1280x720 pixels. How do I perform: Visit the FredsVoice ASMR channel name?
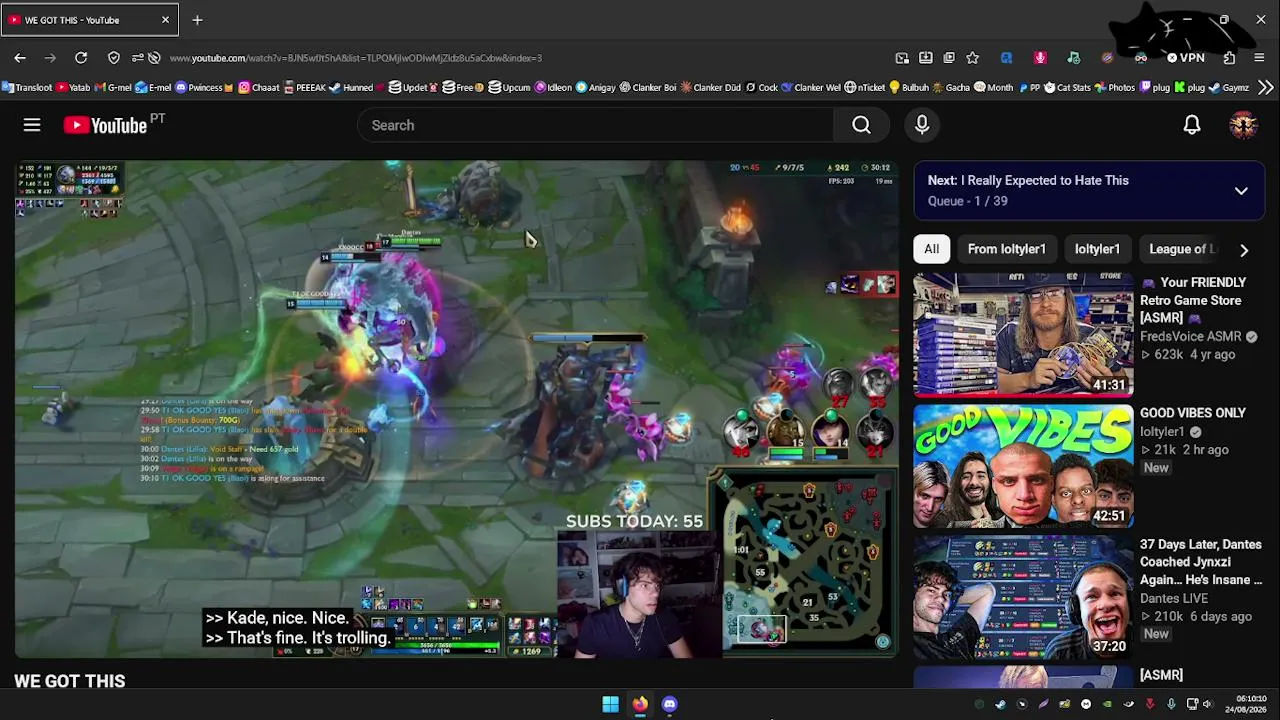(x=1191, y=337)
